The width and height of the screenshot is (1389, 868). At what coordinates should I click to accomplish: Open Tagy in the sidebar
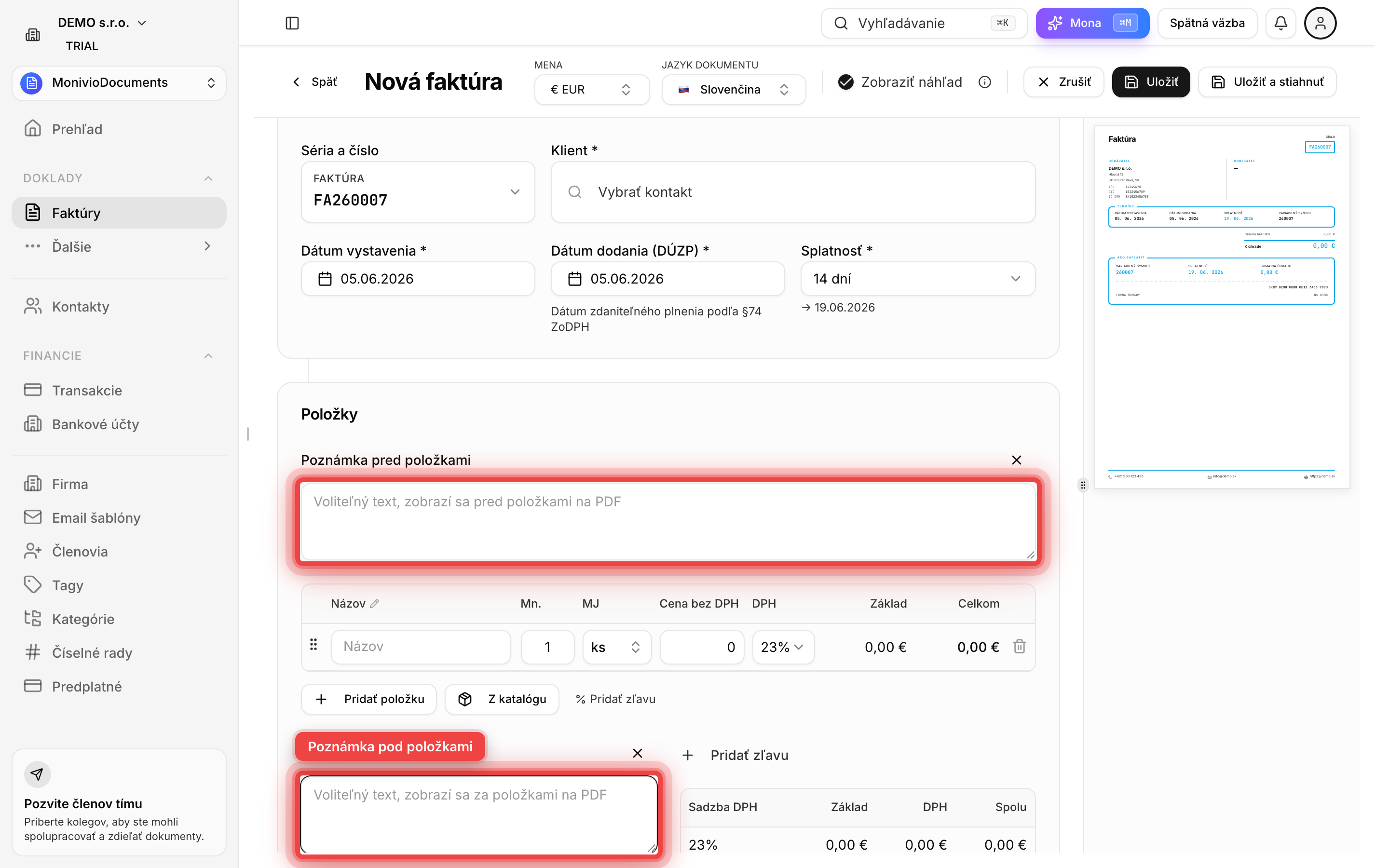119,585
